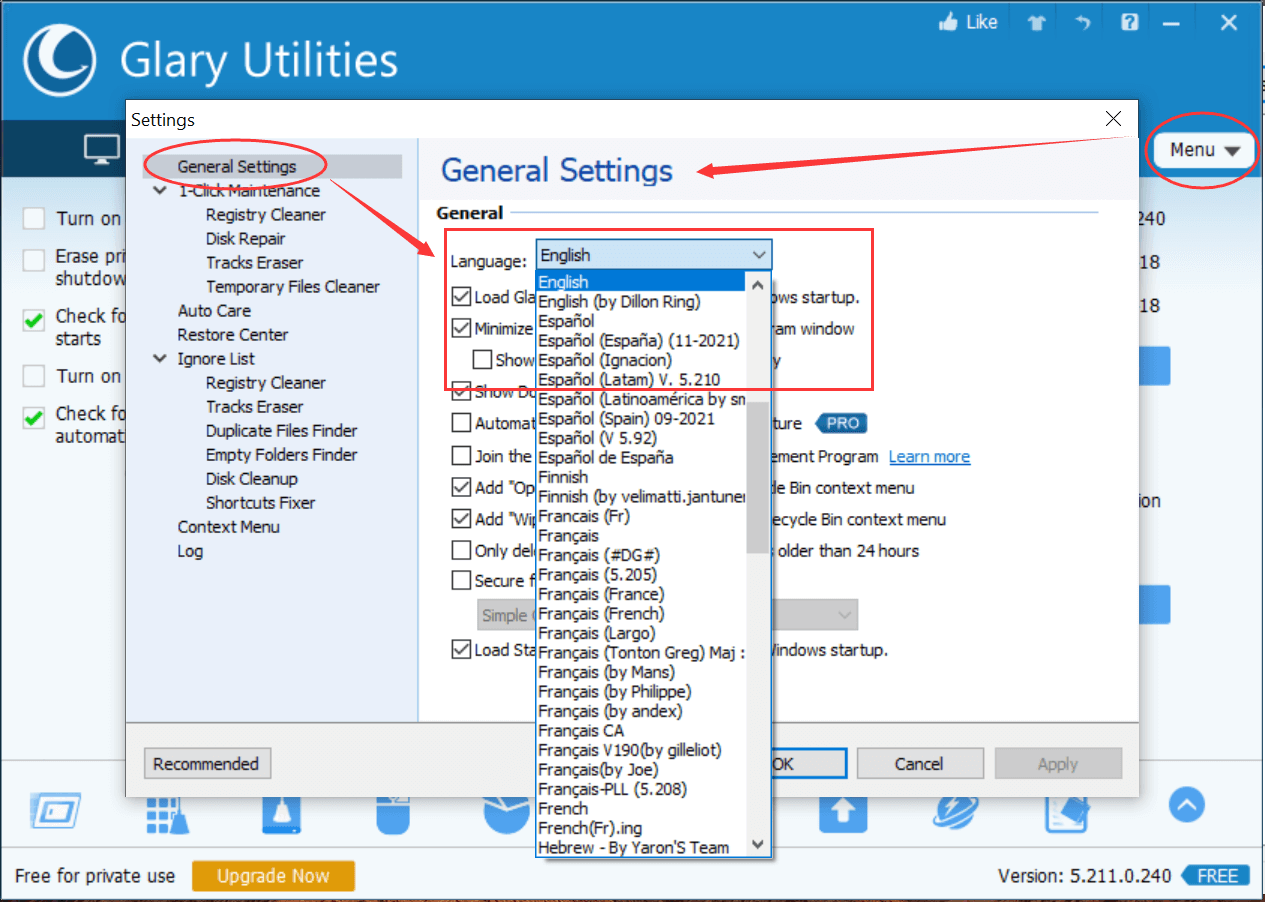The height and width of the screenshot is (902, 1265).
Task: Click the Like thumbs-up icon
Action: pos(947,22)
